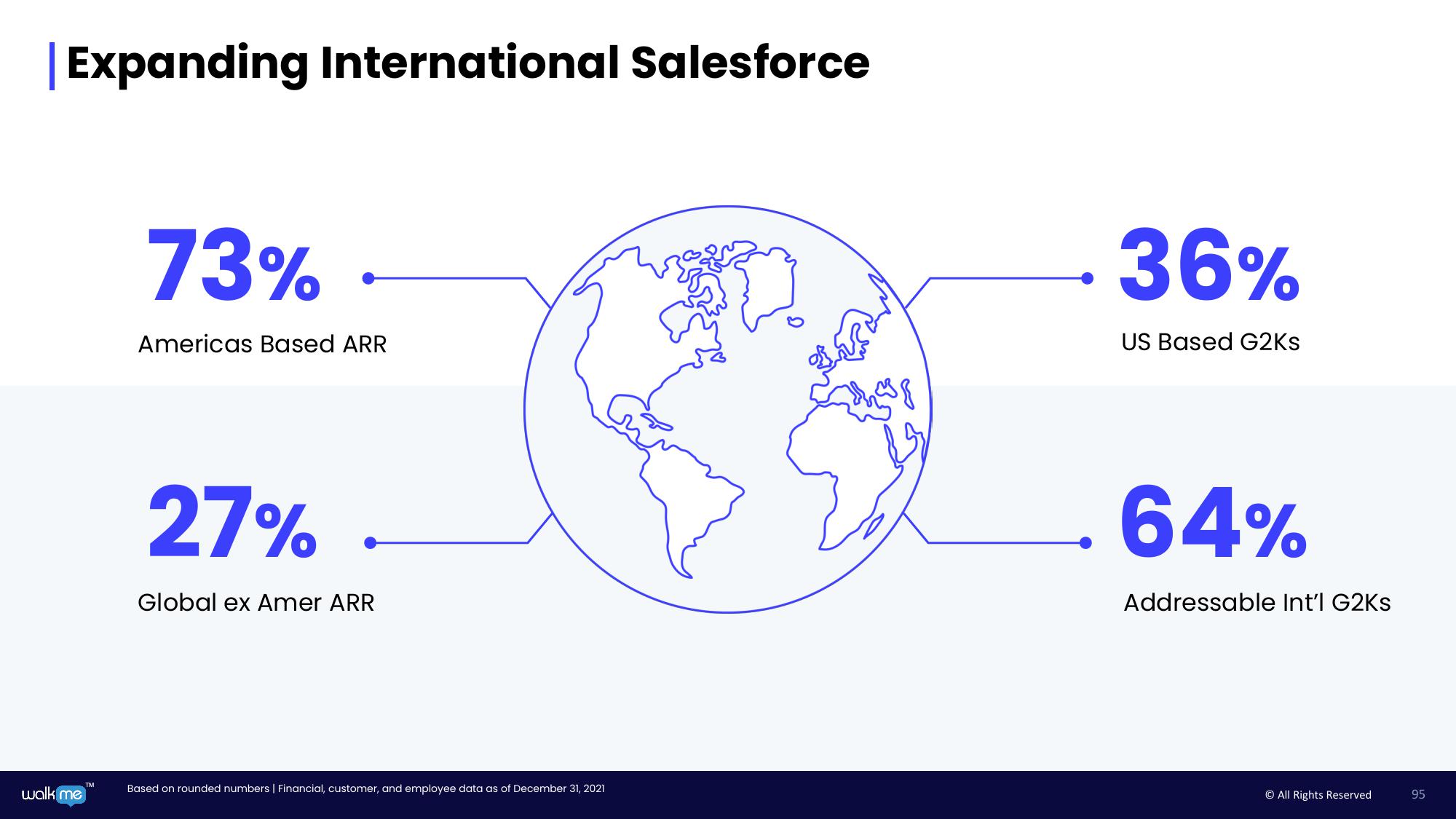Click the 'Americas Based ARR' label
Screen dimensions: 1456x819
pos(262,344)
